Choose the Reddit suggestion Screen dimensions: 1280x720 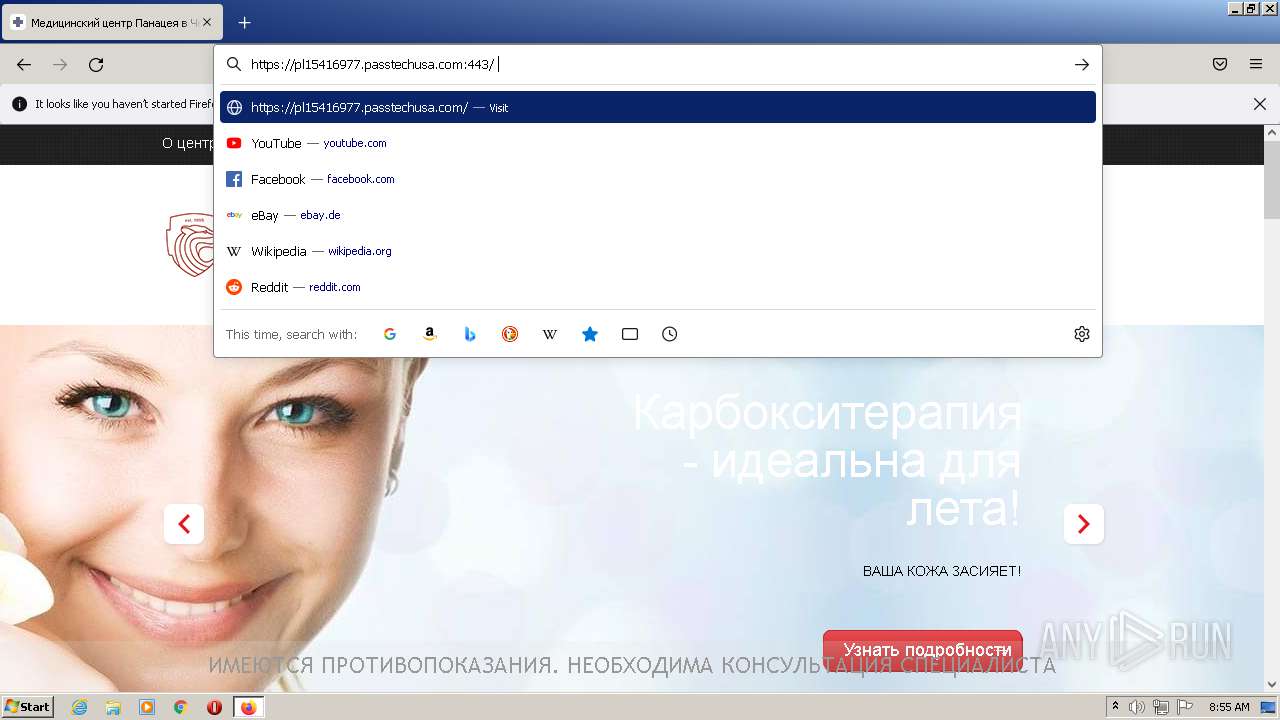click(658, 287)
